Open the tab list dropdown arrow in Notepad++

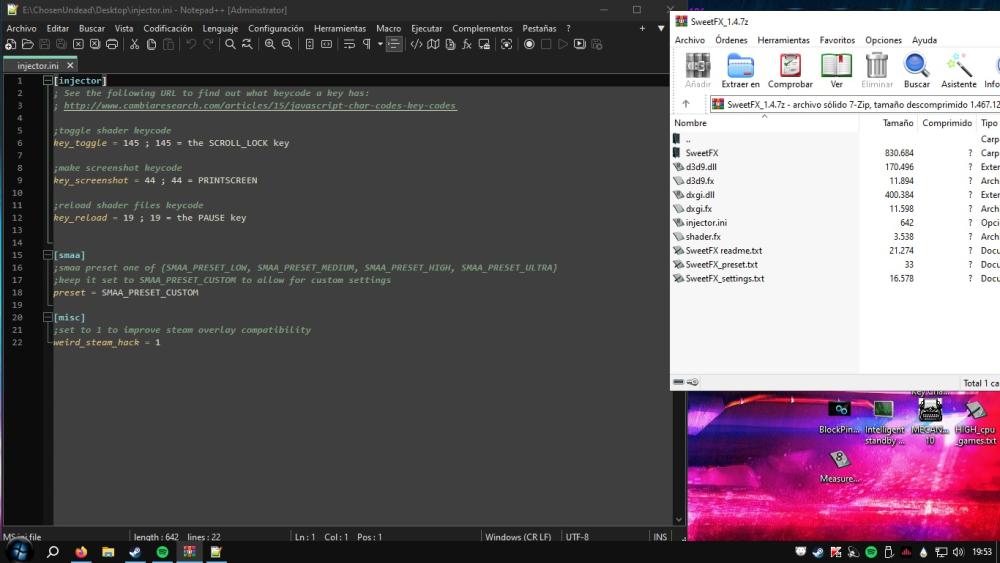coord(661,29)
